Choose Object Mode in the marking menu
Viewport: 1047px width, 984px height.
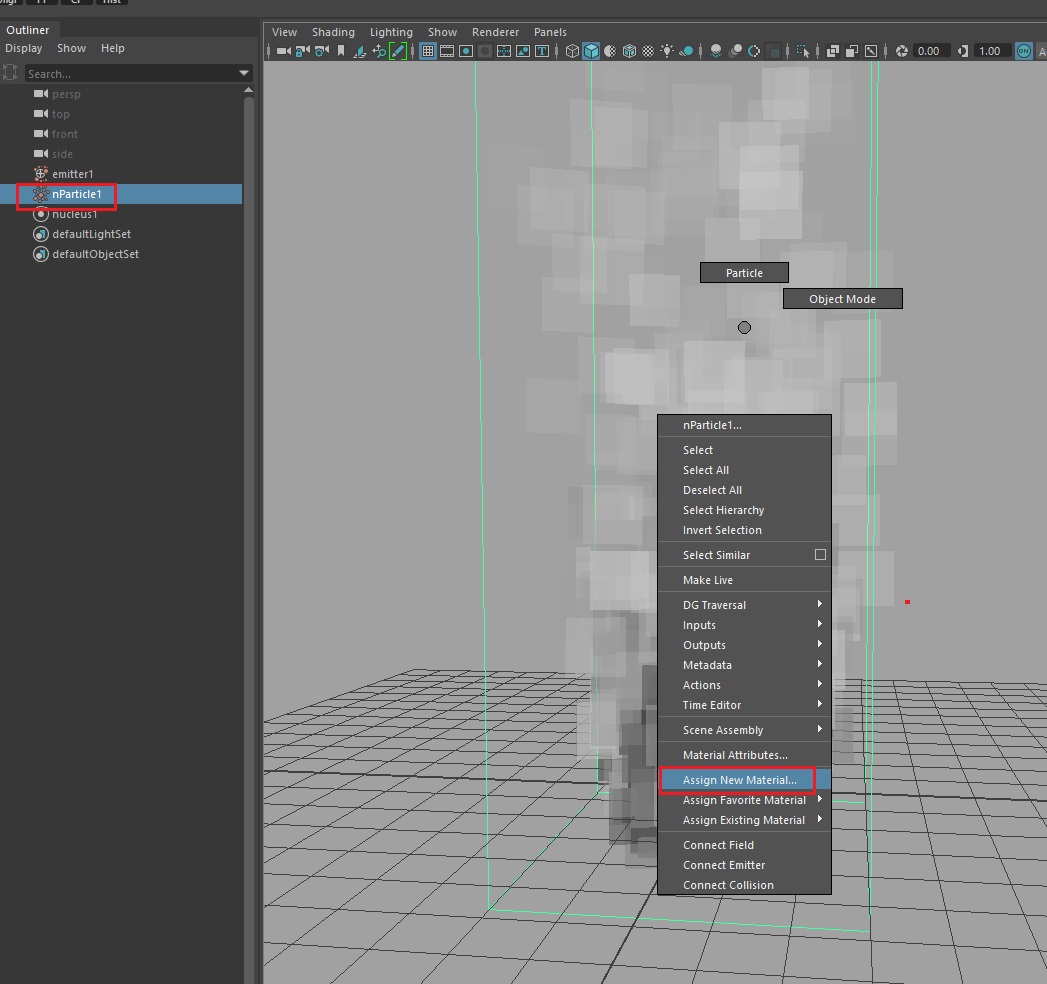click(843, 298)
